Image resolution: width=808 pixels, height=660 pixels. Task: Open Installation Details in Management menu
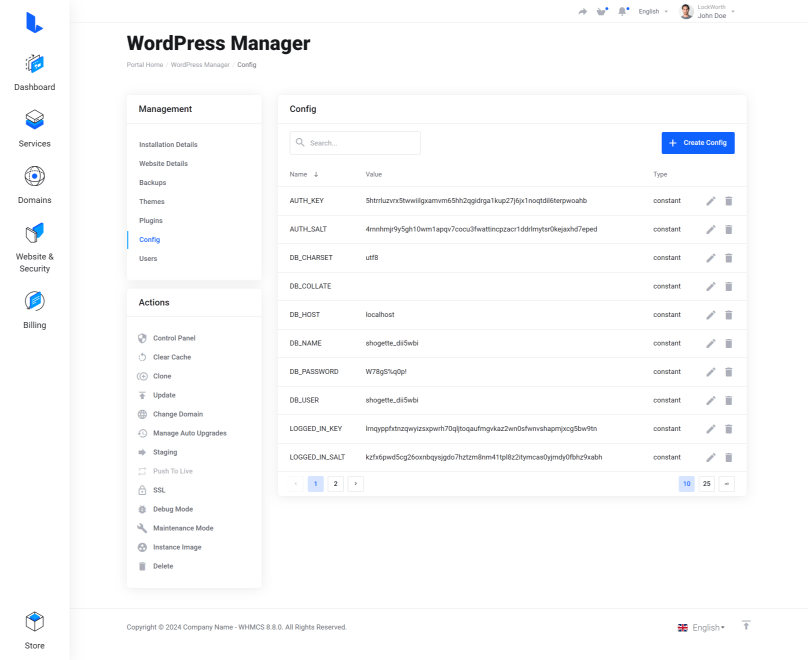(x=168, y=145)
